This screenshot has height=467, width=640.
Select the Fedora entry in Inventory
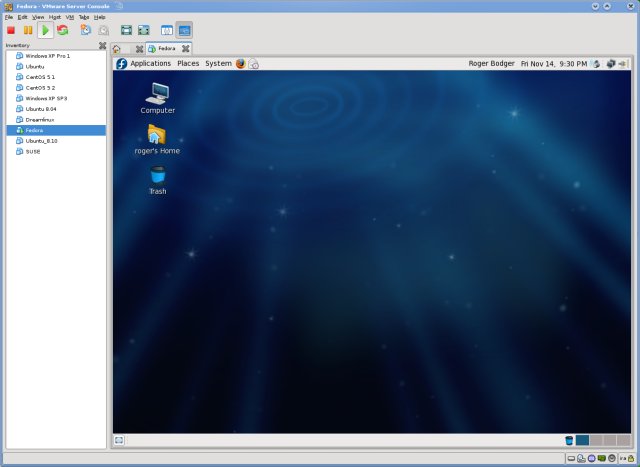(x=56, y=130)
